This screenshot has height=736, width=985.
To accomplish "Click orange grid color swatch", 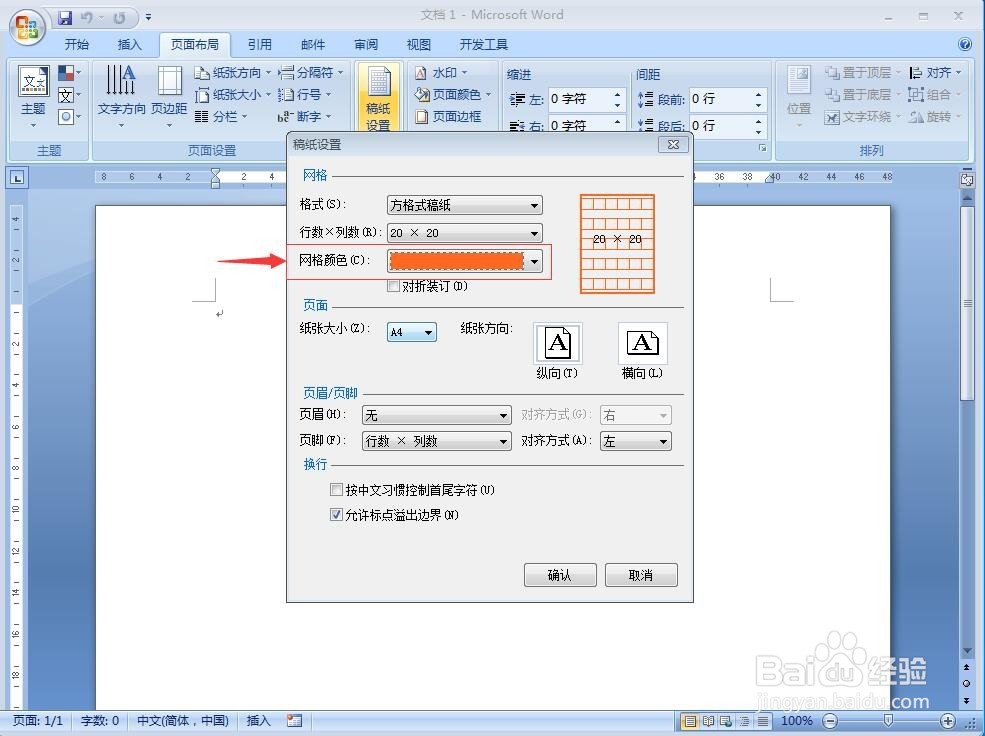I will pos(456,261).
